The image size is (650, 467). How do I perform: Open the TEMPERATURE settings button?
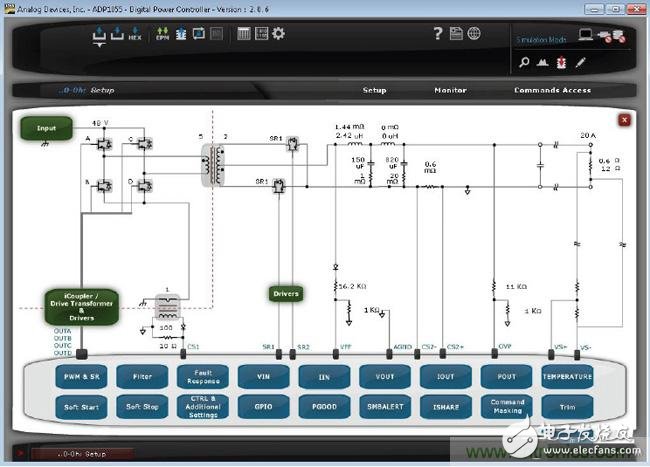567,377
